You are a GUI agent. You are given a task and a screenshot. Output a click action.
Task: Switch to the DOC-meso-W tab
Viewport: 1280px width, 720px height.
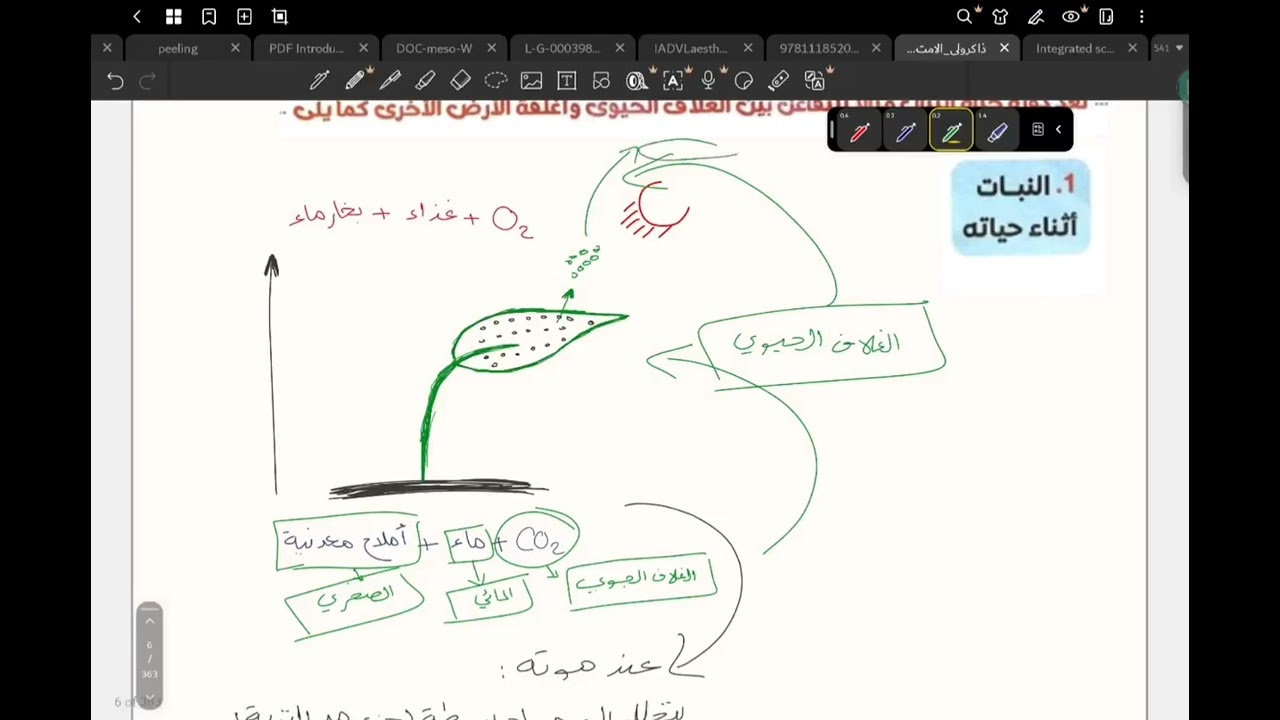(434, 48)
